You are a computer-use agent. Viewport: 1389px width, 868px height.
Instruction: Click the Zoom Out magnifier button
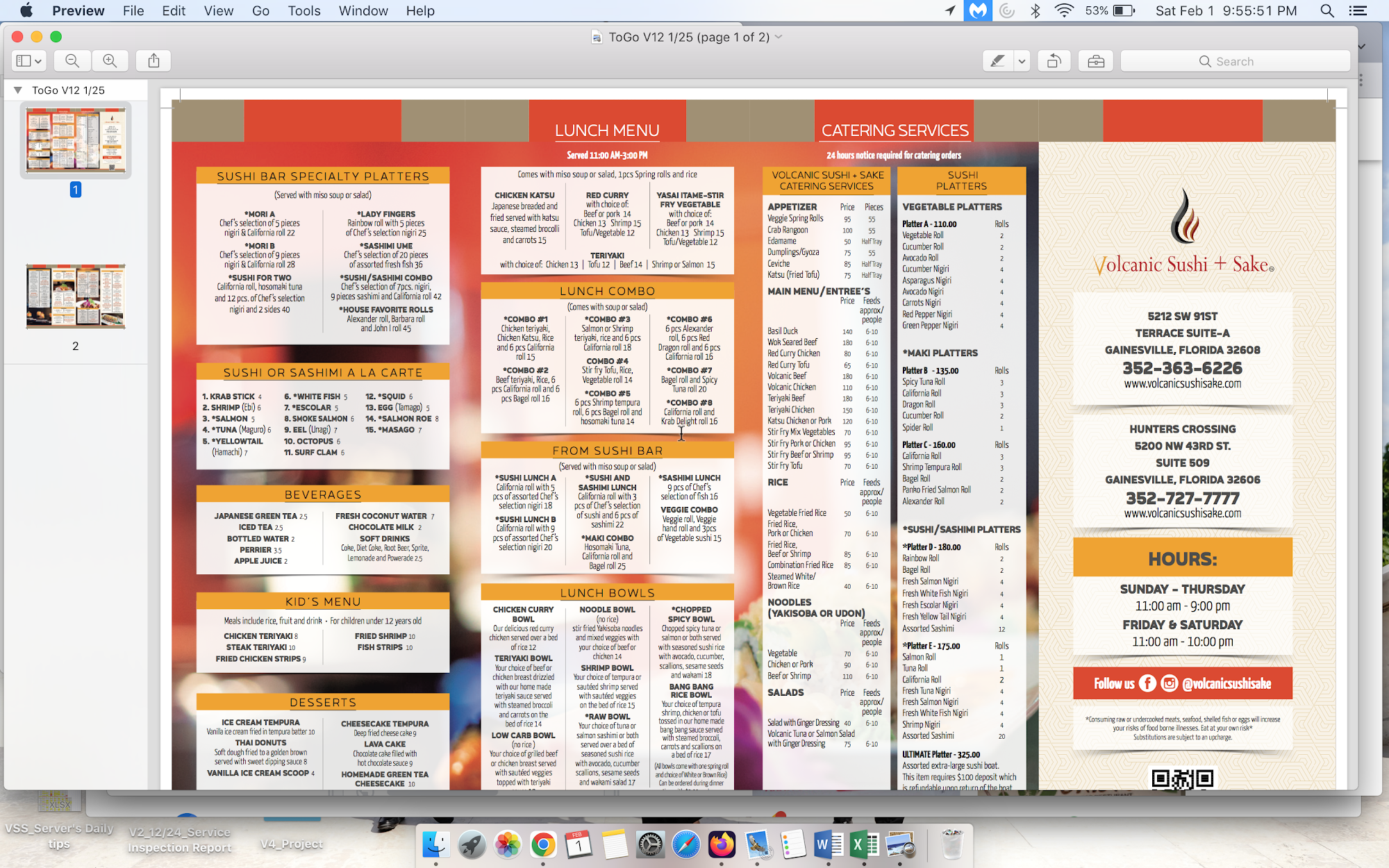[x=72, y=61]
